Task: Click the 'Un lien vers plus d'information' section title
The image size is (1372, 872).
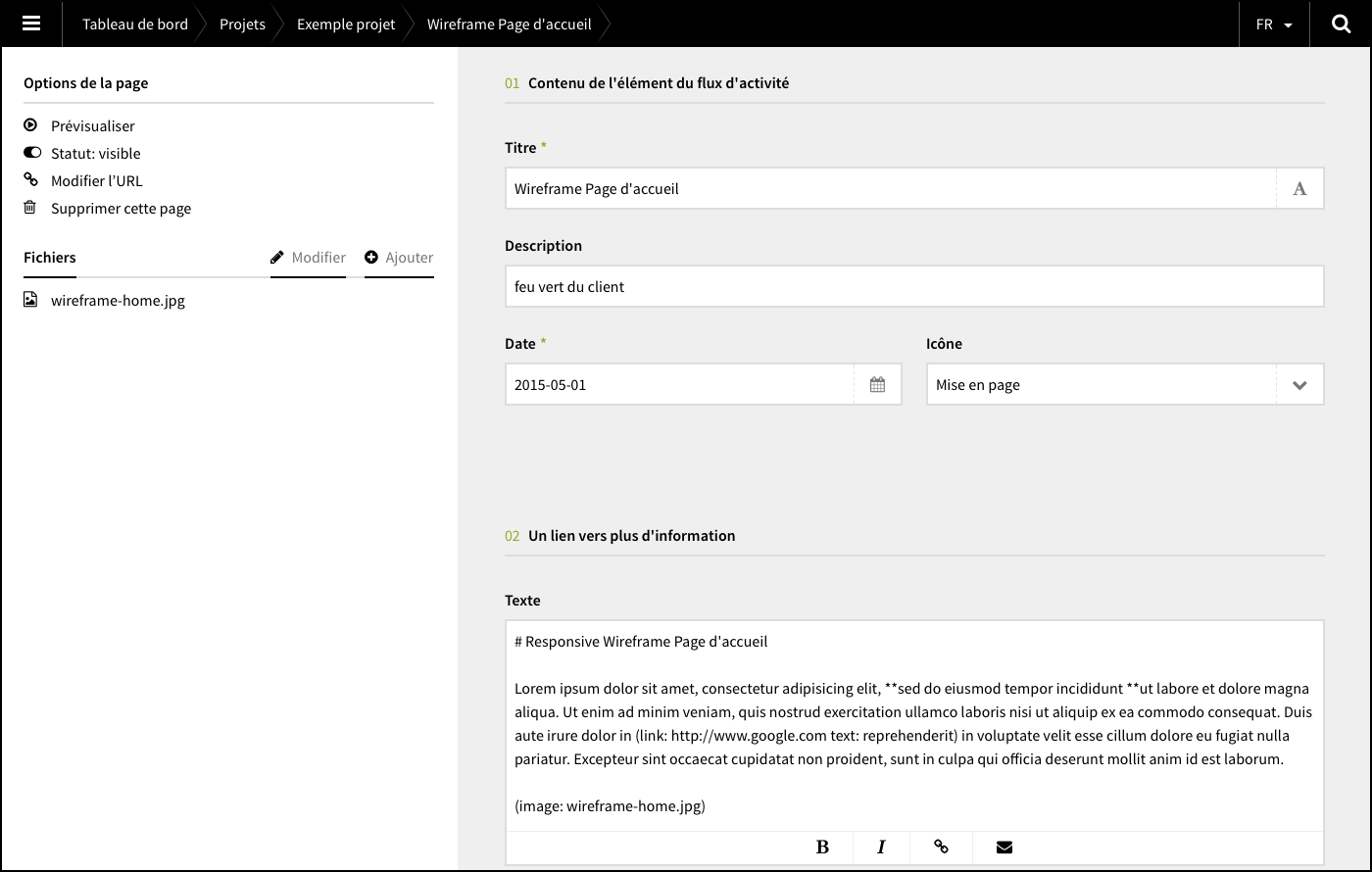Action: (x=631, y=536)
